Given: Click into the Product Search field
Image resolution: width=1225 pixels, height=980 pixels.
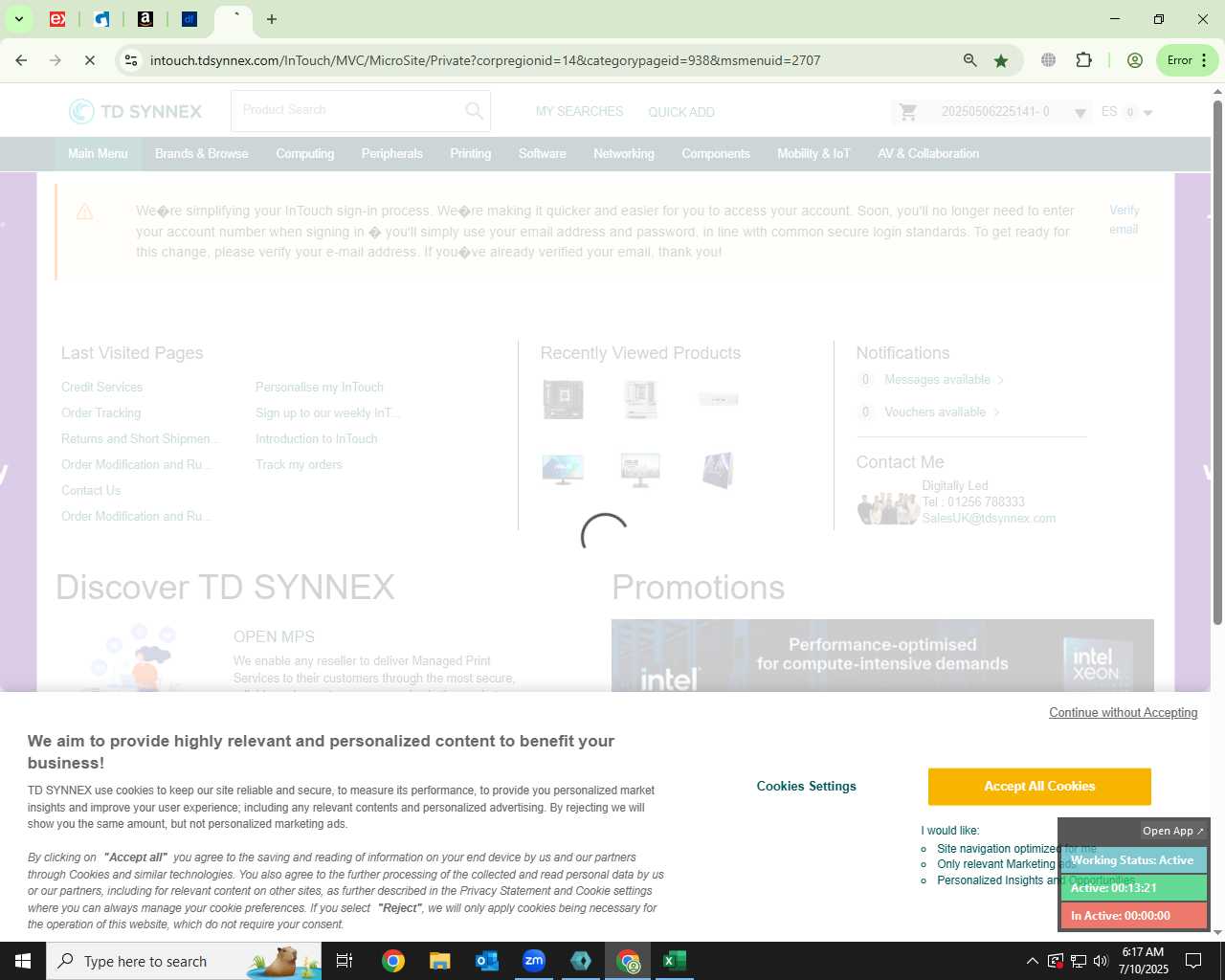Looking at the screenshot, I should click(346, 111).
